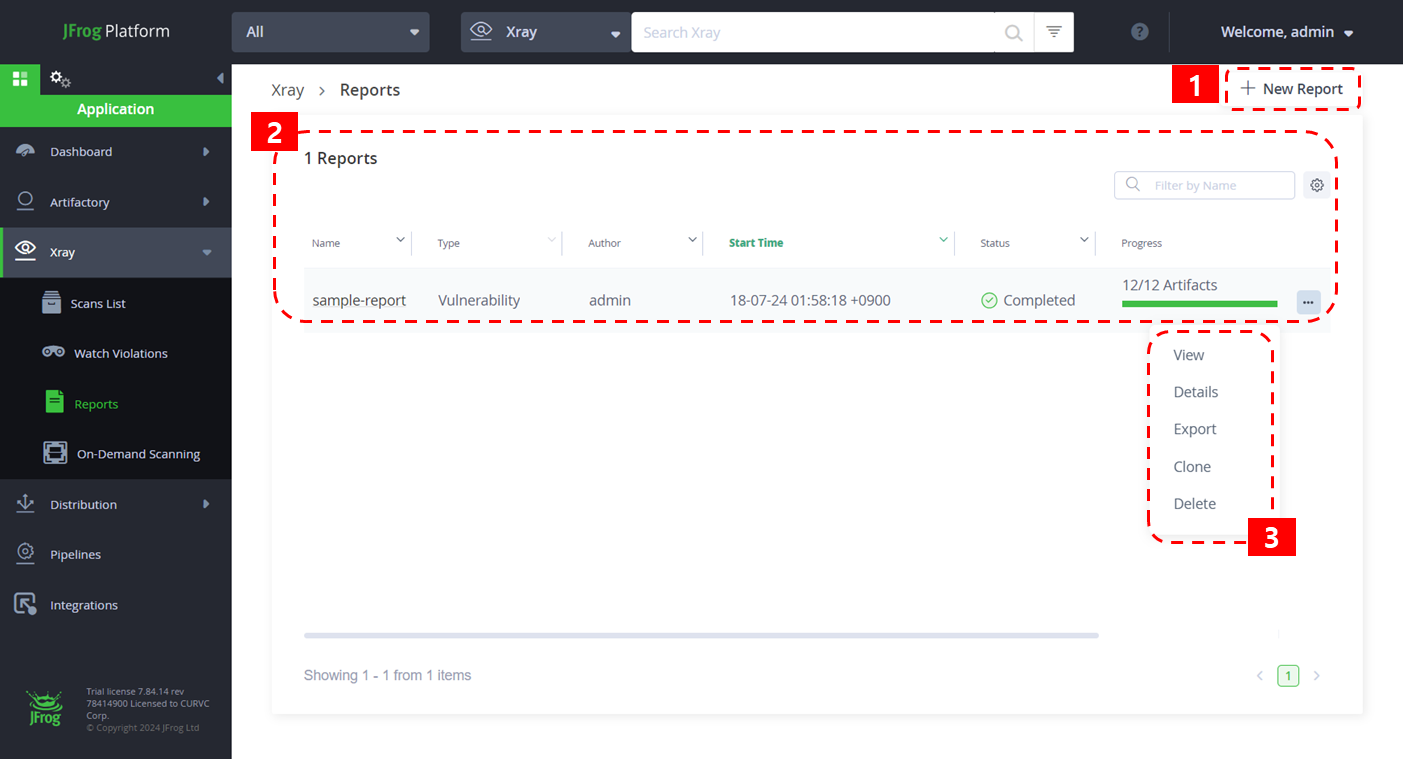
Task: Open the Xray search scope dropdown
Action: click(x=546, y=32)
